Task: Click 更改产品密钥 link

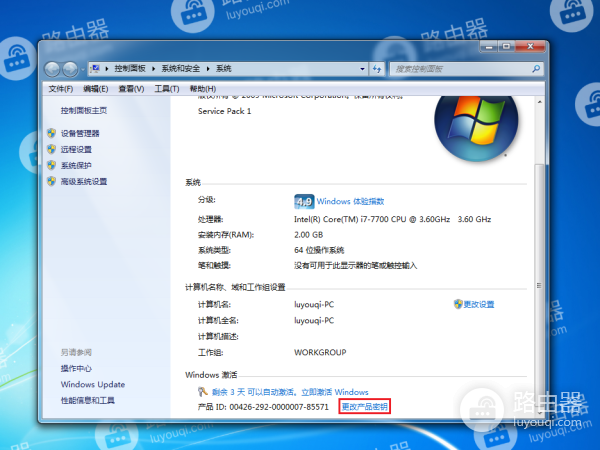Action: 365,406
